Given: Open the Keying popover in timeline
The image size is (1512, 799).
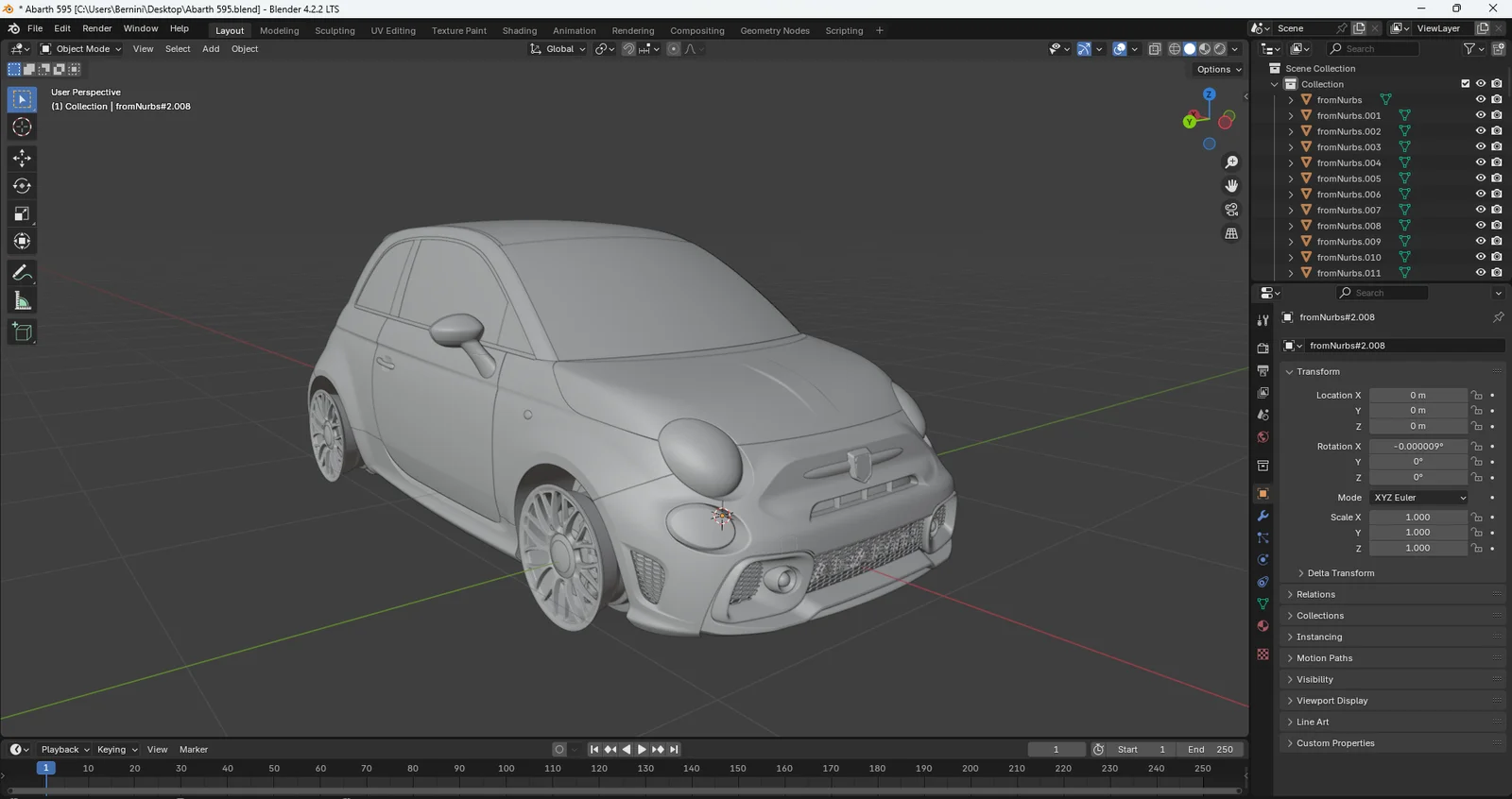Looking at the screenshot, I should [x=117, y=750].
